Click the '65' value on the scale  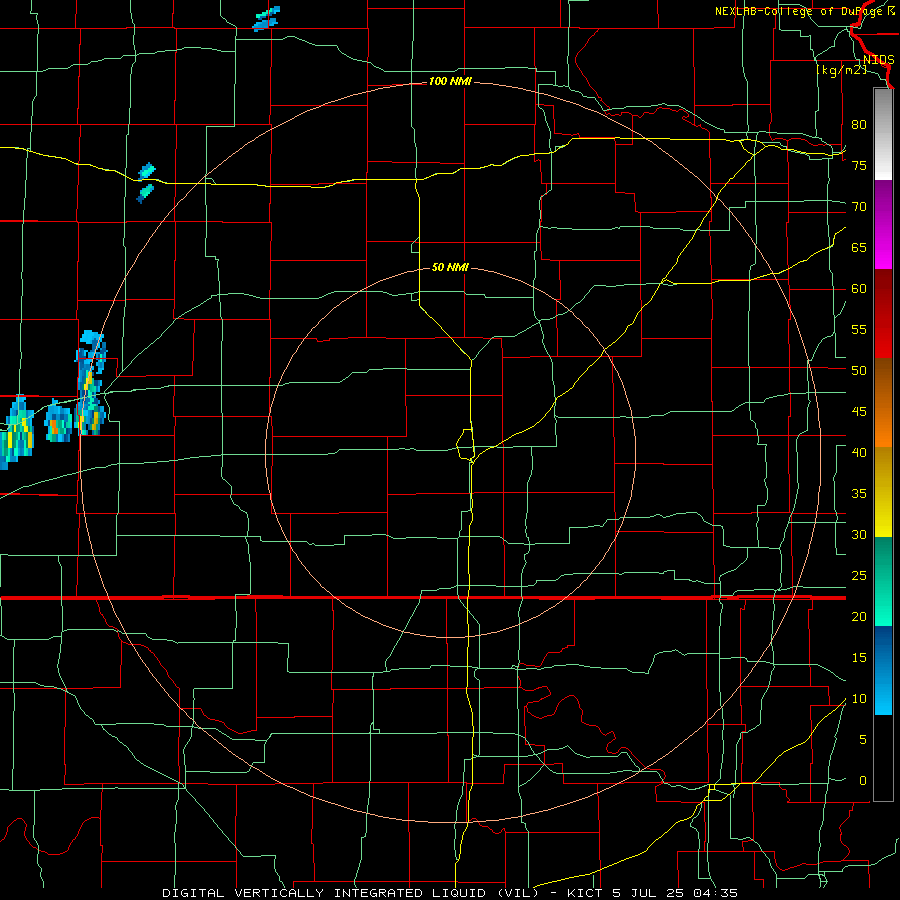859,247
